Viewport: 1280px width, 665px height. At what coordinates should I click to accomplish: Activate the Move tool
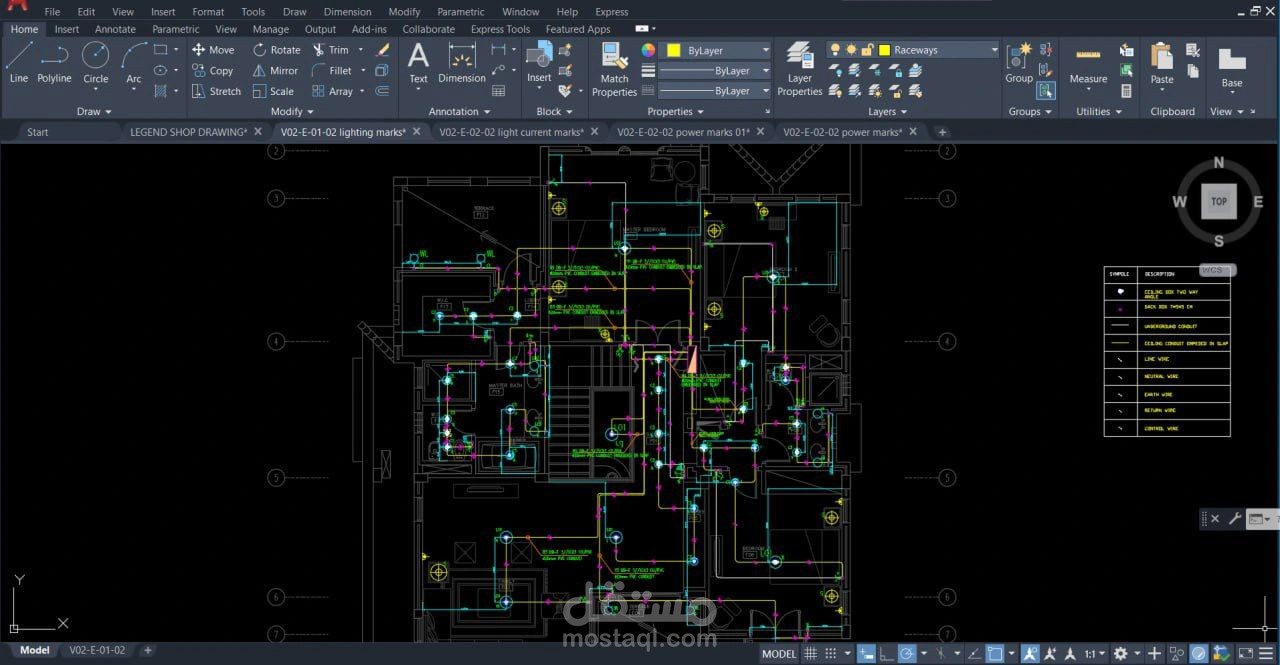[x=213, y=49]
